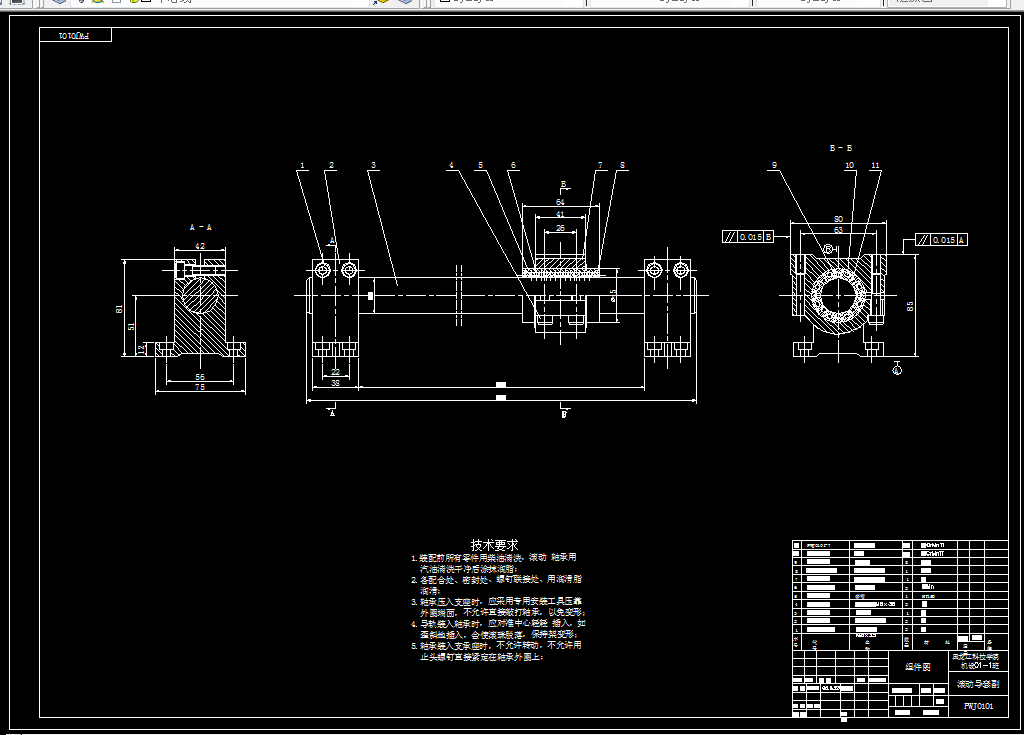Click the 技术要求 heading text
This screenshot has height=735, width=1024.
(494, 545)
